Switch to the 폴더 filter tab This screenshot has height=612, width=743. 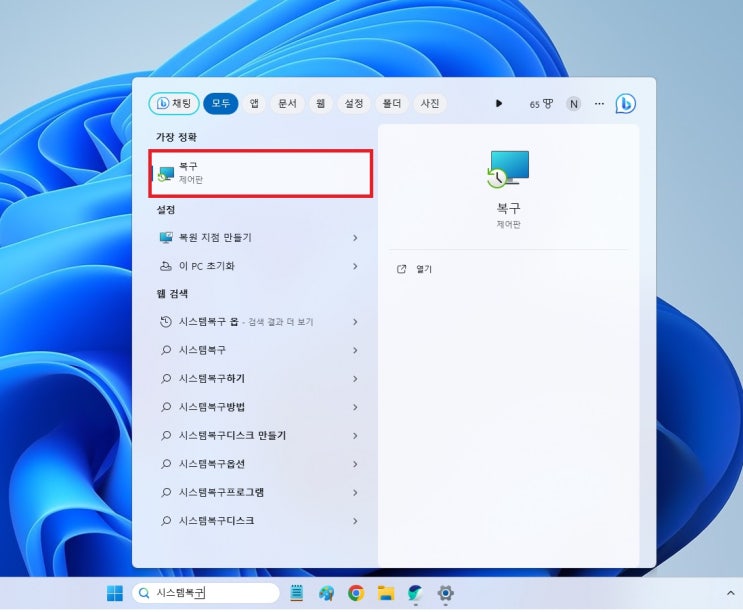coord(391,103)
